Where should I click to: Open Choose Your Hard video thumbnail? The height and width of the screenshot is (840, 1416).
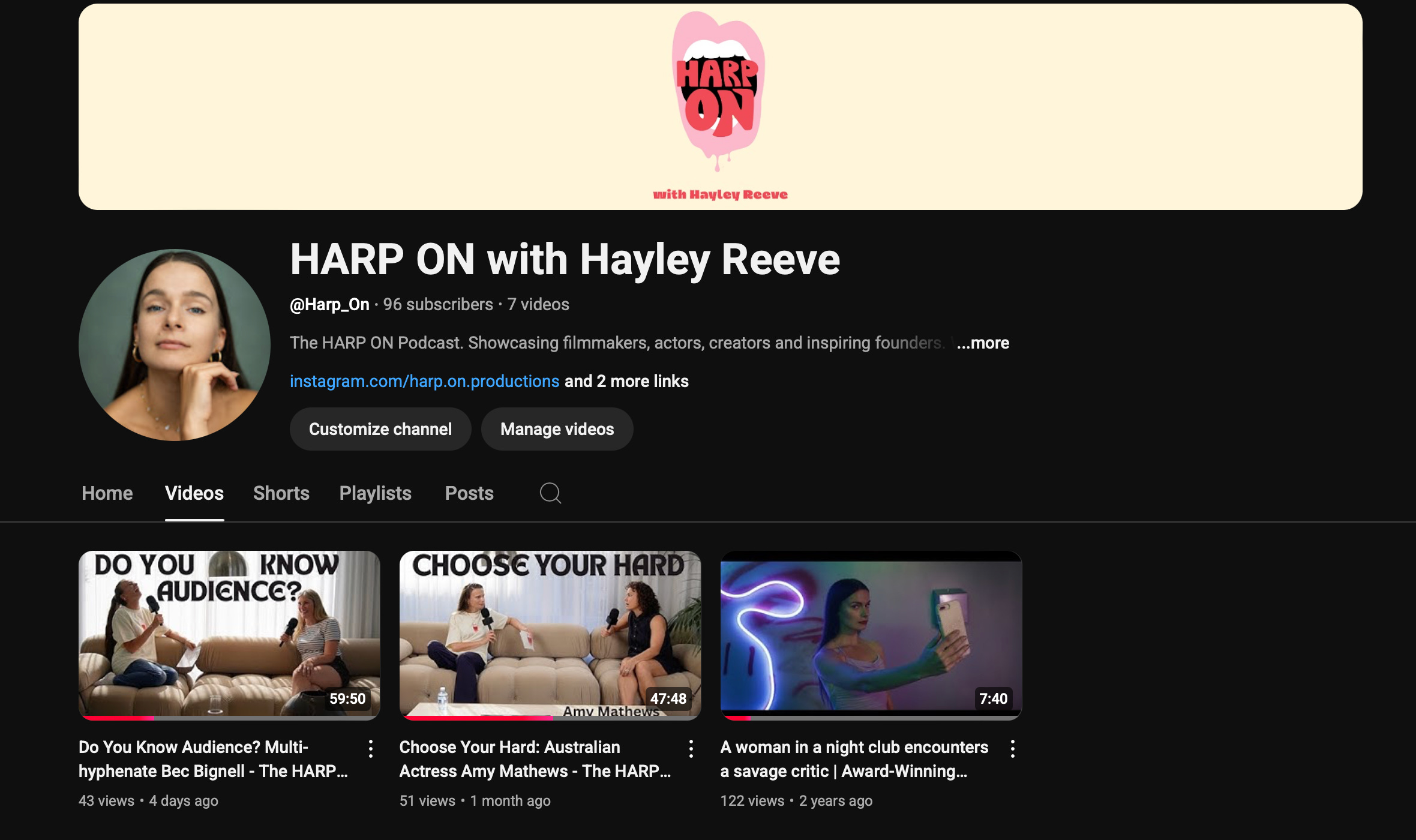tap(550, 635)
